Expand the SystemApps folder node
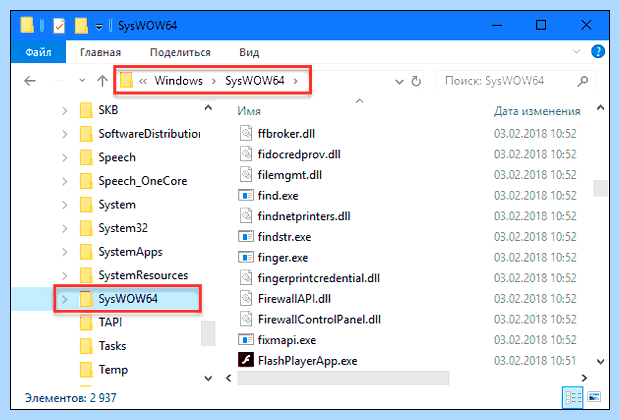The height and width of the screenshot is (420, 620). [65, 252]
